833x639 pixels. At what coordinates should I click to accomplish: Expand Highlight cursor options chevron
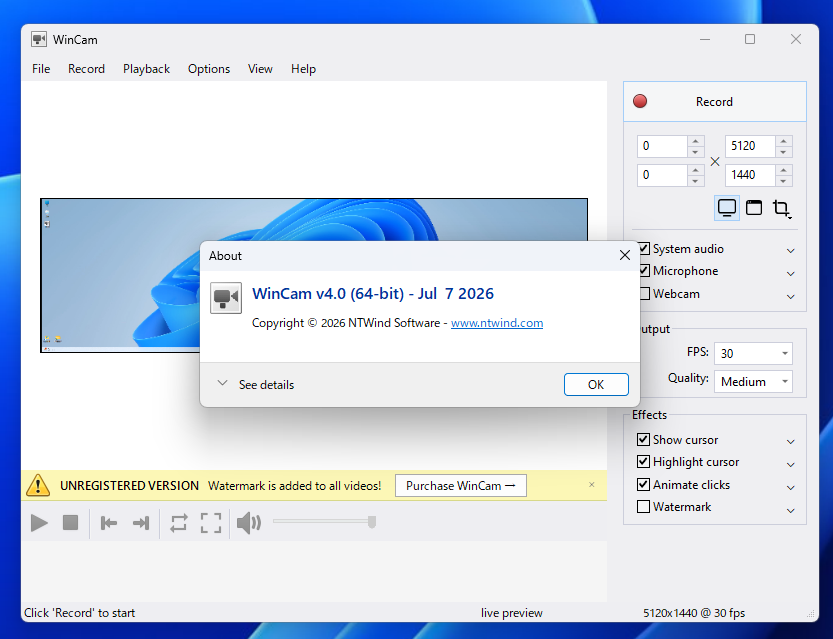pos(790,464)
